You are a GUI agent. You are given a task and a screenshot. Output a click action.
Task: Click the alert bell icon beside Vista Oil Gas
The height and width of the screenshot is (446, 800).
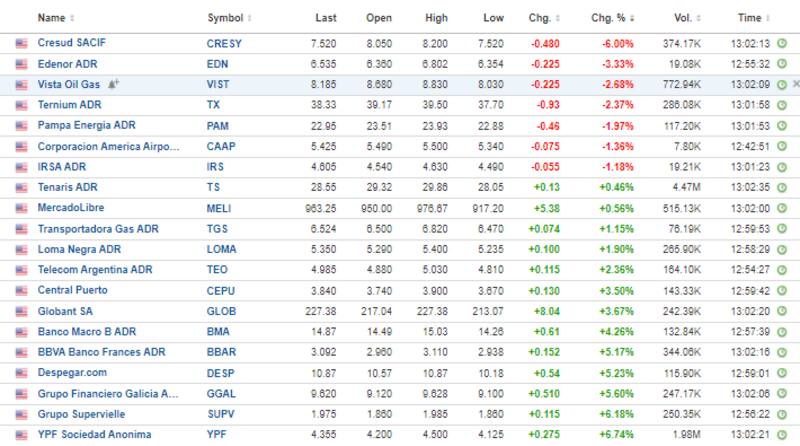click(112, 85)
